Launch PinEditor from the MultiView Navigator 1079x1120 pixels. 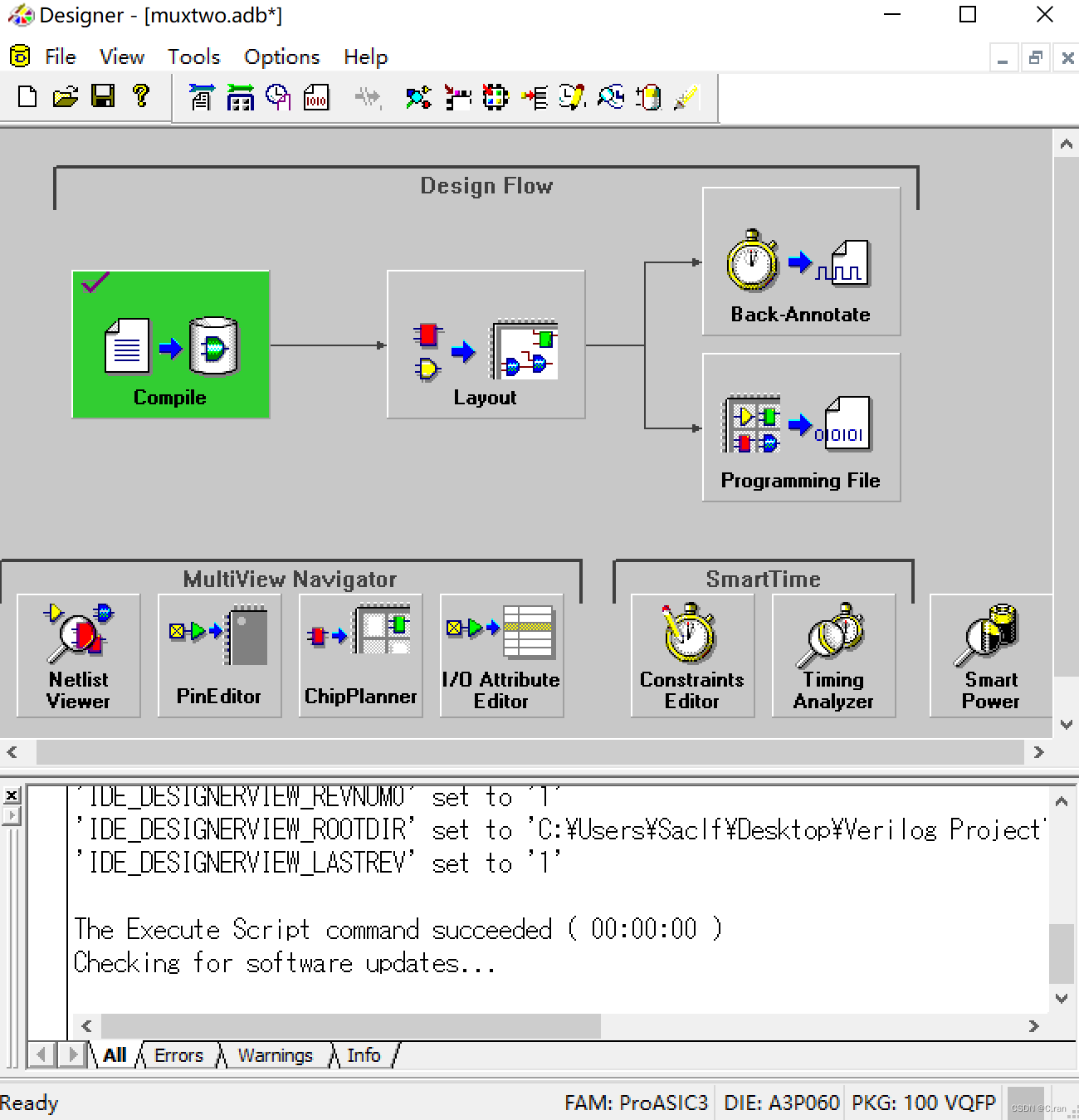pos(218,655)
